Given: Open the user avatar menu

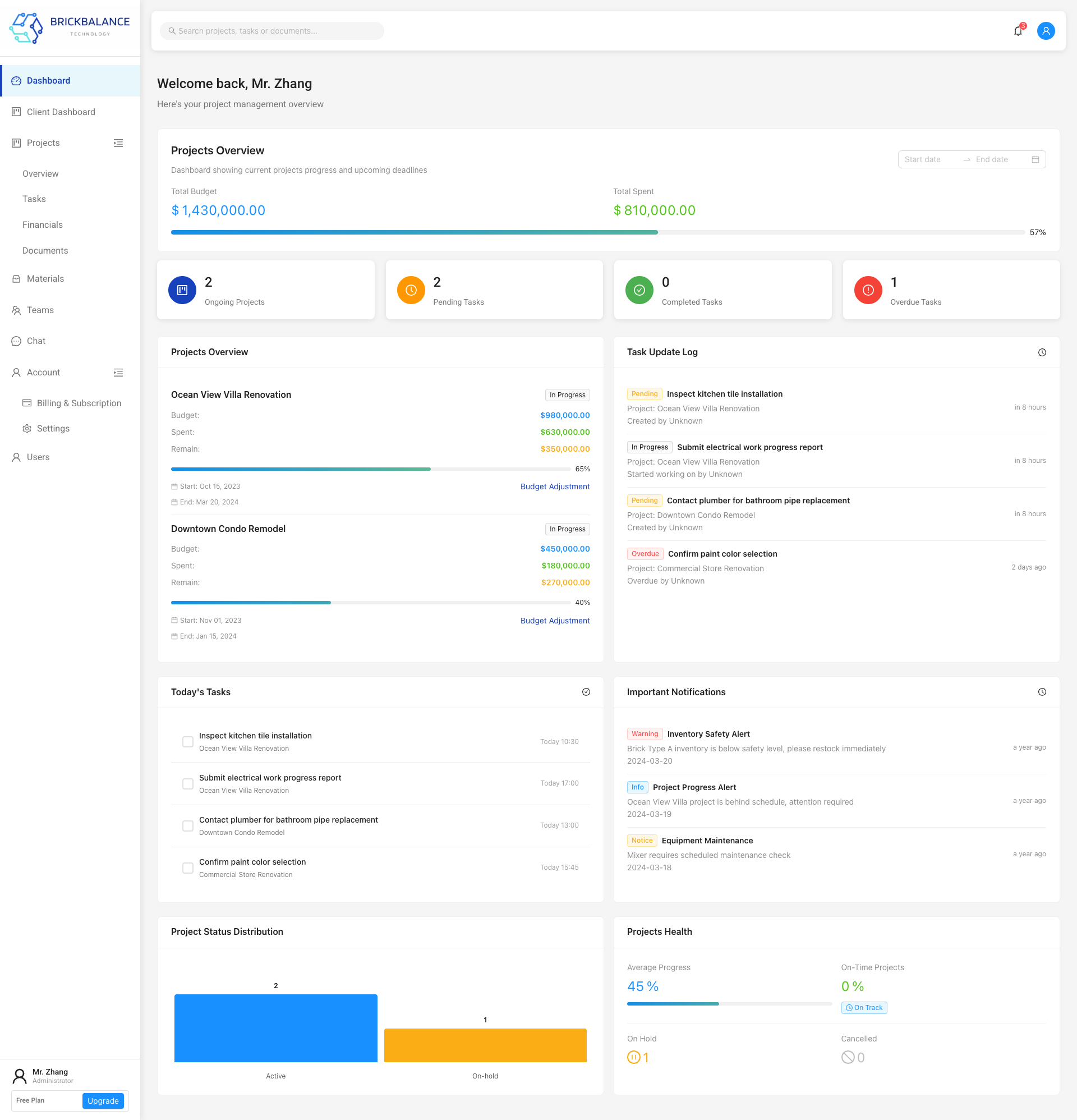Looking at the screenshot, I should tap(1046, 31).
